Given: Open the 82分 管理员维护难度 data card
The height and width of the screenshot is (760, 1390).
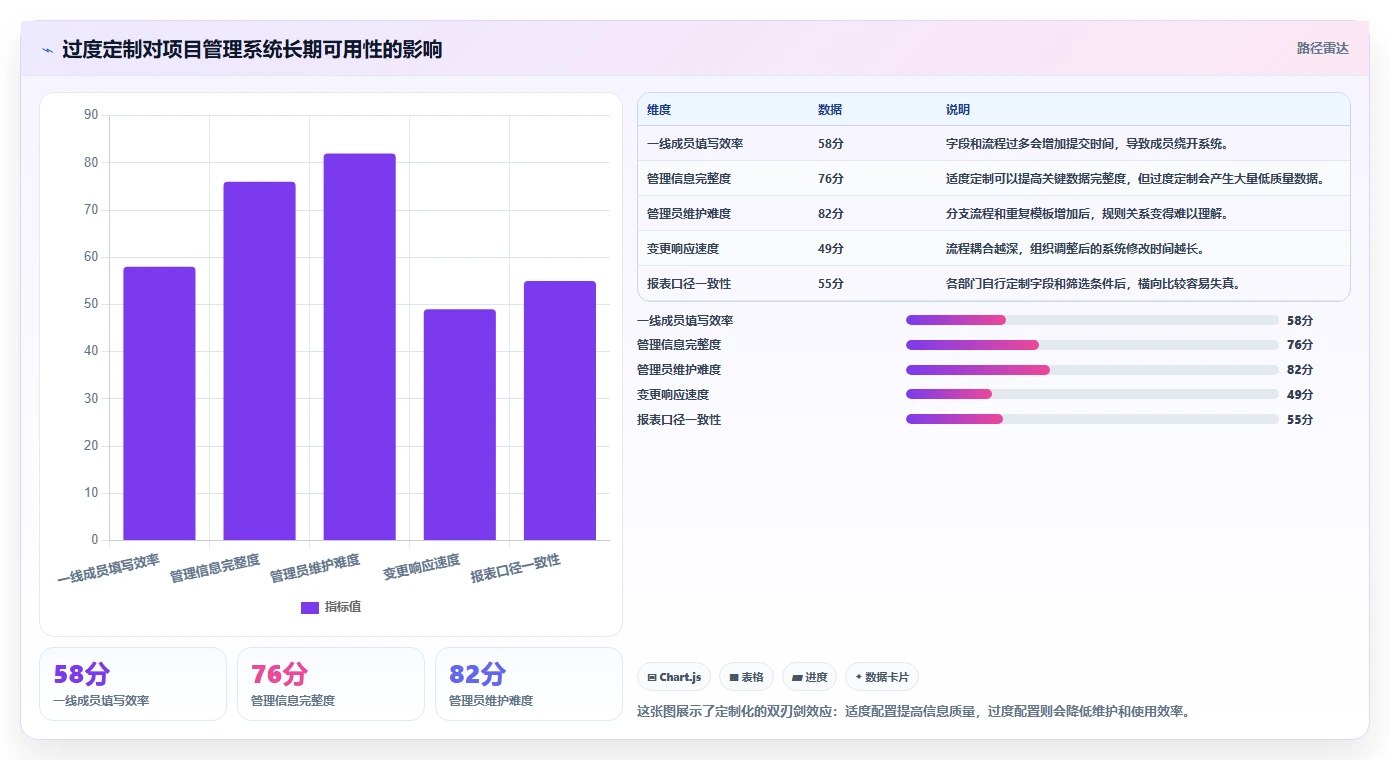Looking at the screenshot, I should [529, 684].
